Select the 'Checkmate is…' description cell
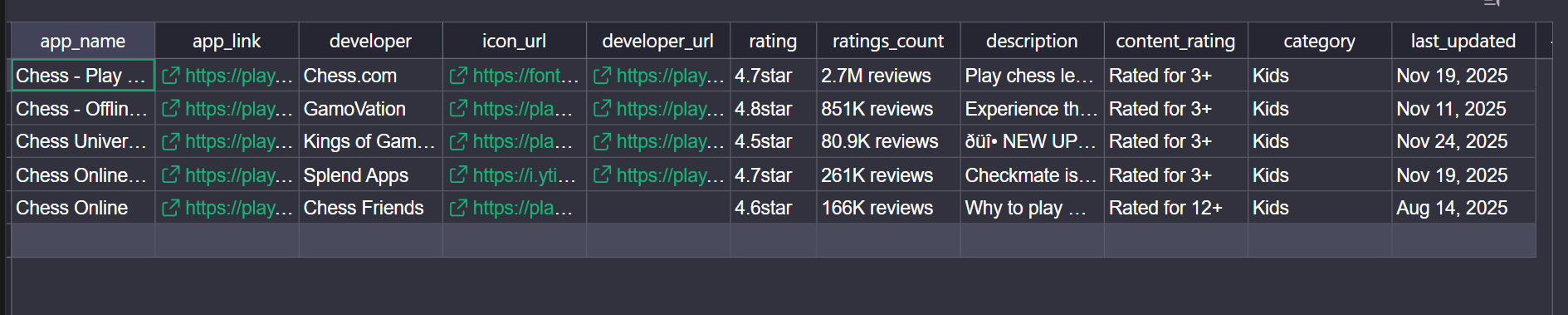 (1032, 175)
